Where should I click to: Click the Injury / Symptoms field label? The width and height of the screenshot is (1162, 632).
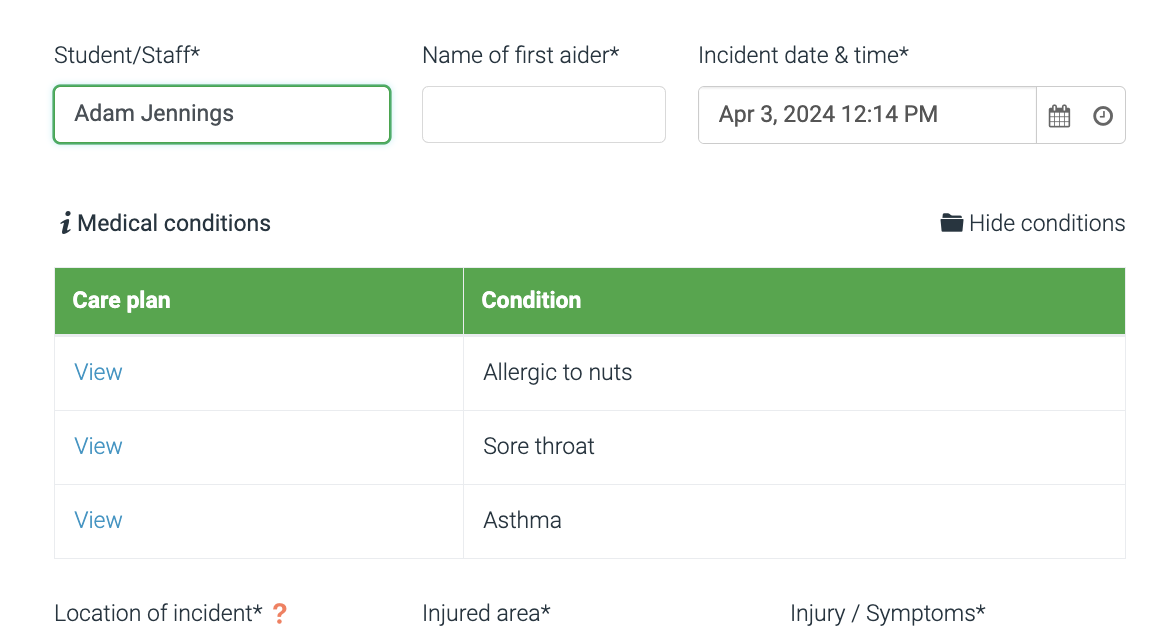pos(888,613)
